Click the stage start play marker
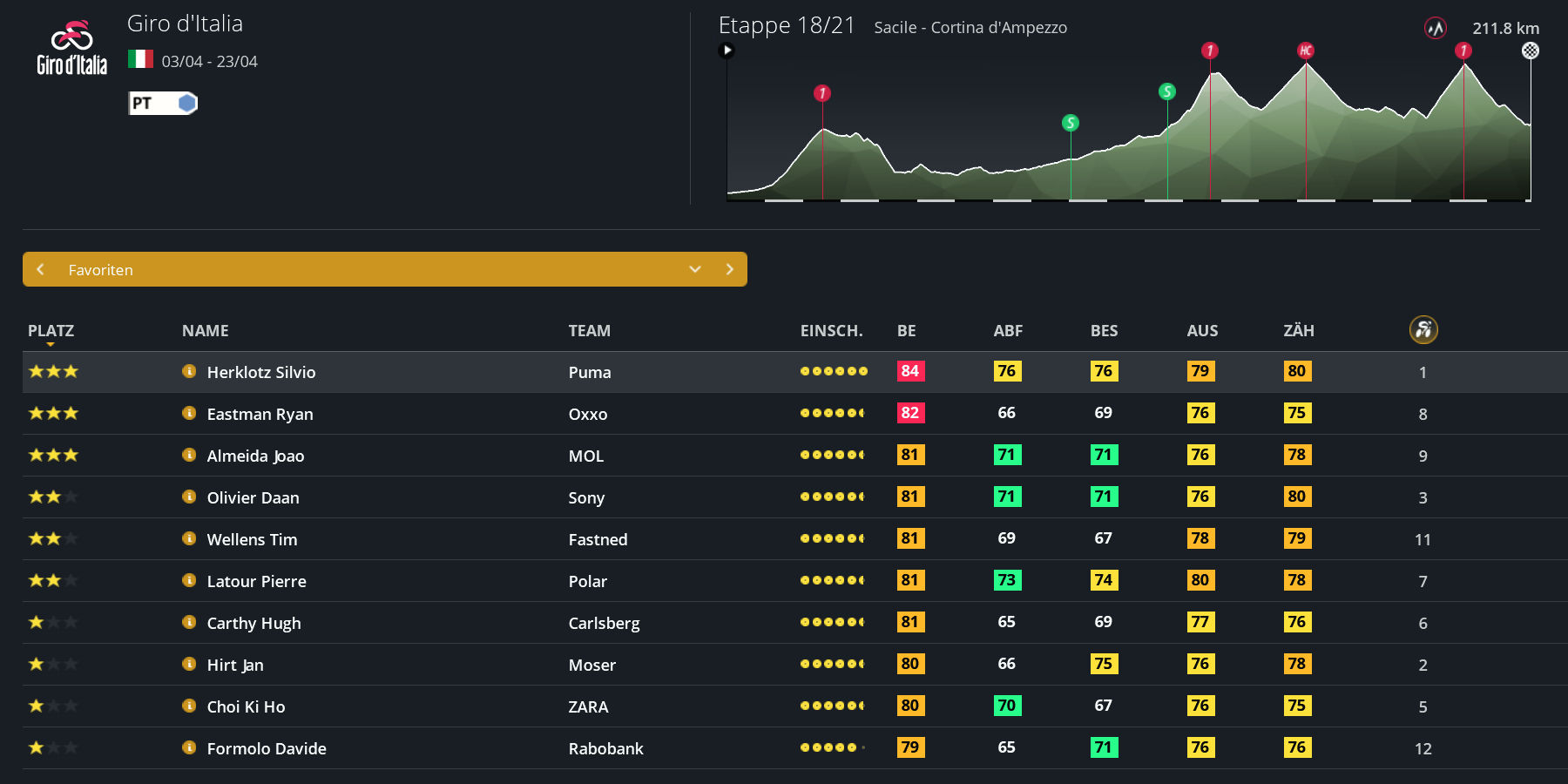This screenshot has height=784, width=1568. 727,51
